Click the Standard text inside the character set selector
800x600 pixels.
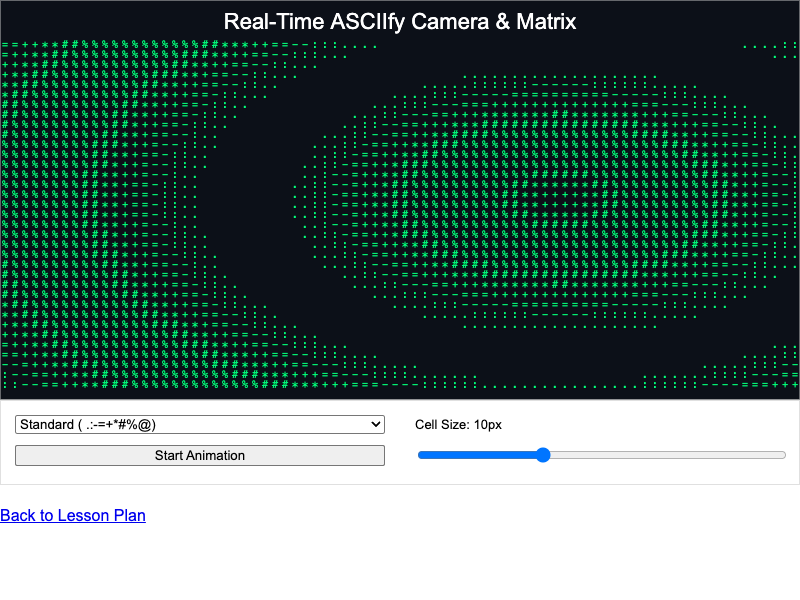tap(47, 424)
